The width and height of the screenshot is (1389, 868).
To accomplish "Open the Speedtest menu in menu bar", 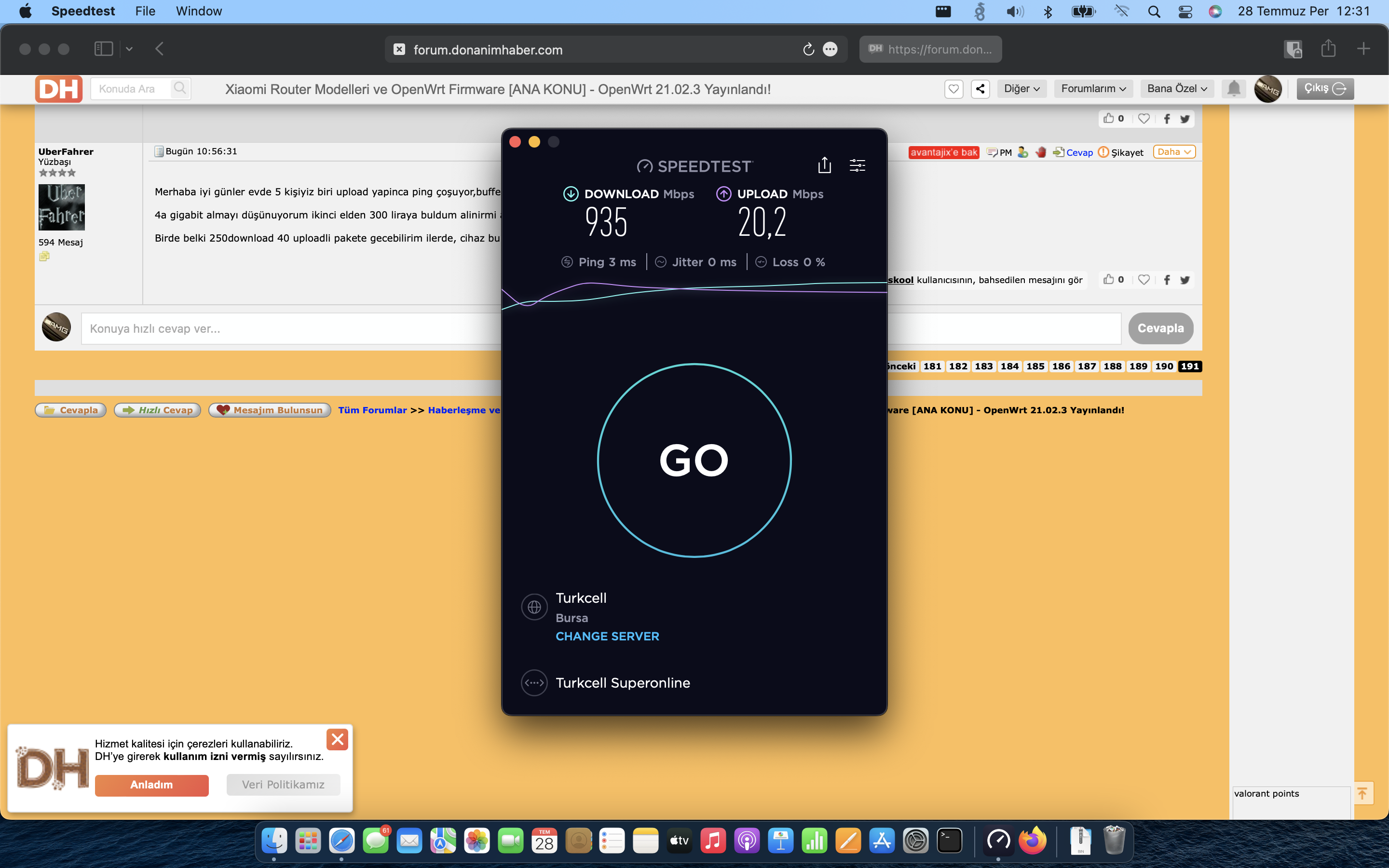I will click(x=82, y=11).
